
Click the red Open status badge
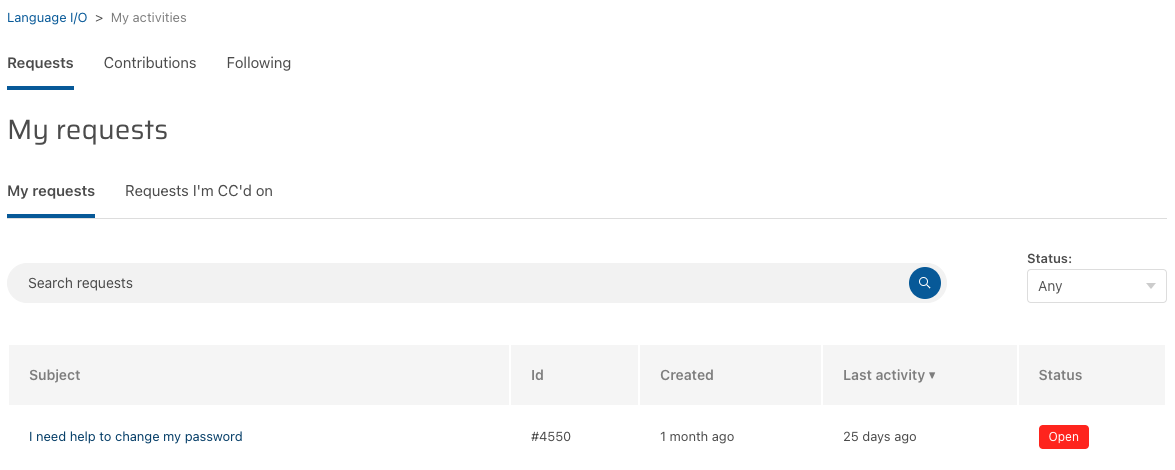tap(1063, 437)
